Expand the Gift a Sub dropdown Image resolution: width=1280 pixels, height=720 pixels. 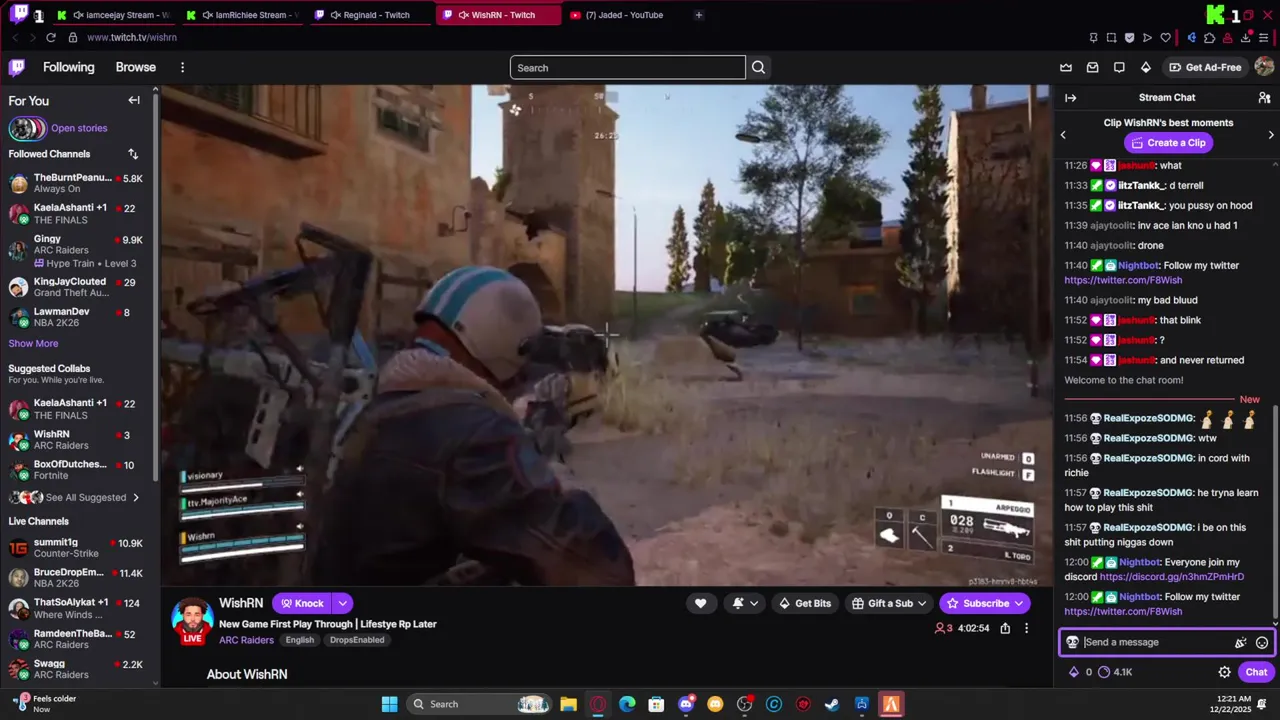[921, 603]
